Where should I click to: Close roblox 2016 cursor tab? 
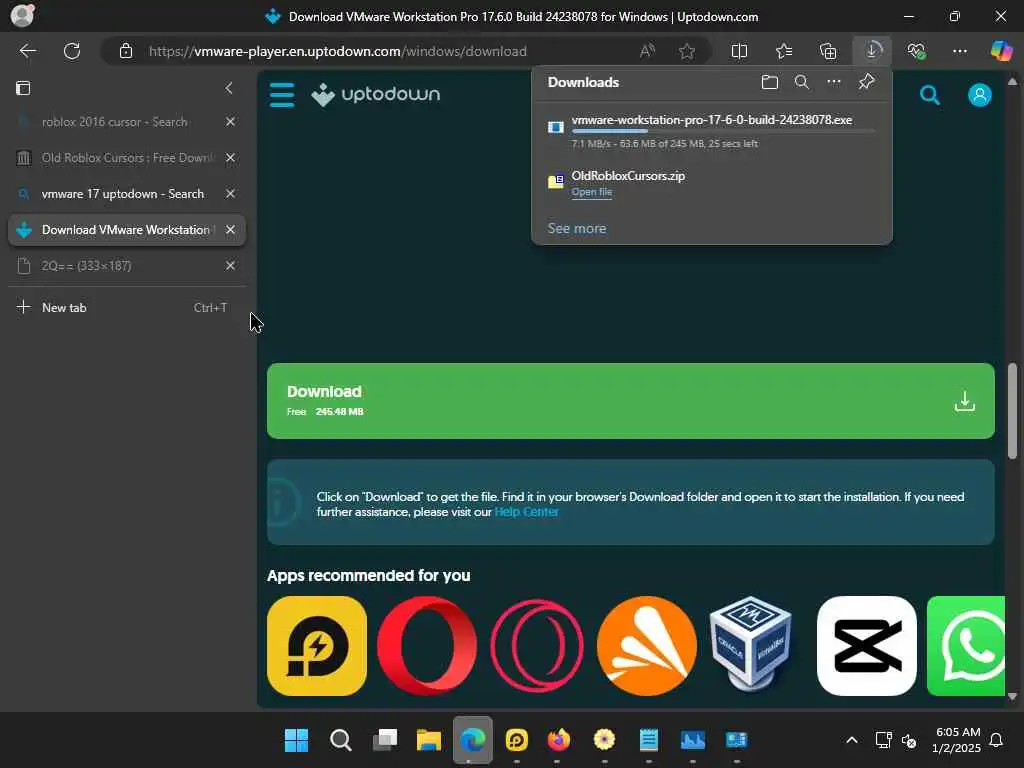pyautogui.click(x=230, y=122)
